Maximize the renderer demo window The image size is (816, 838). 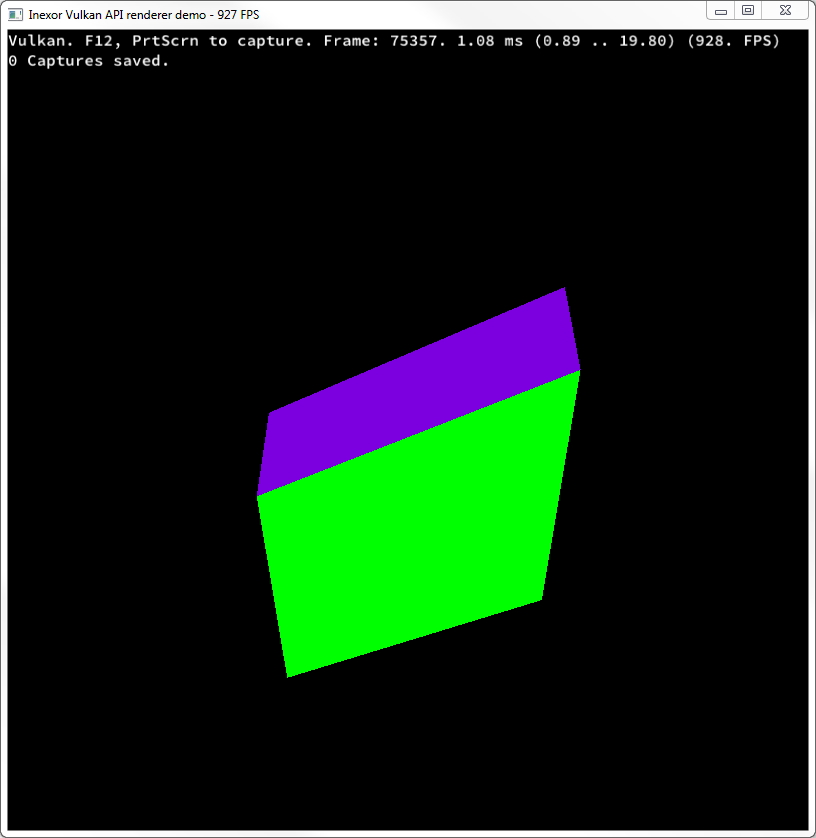[x=749, y=10]
